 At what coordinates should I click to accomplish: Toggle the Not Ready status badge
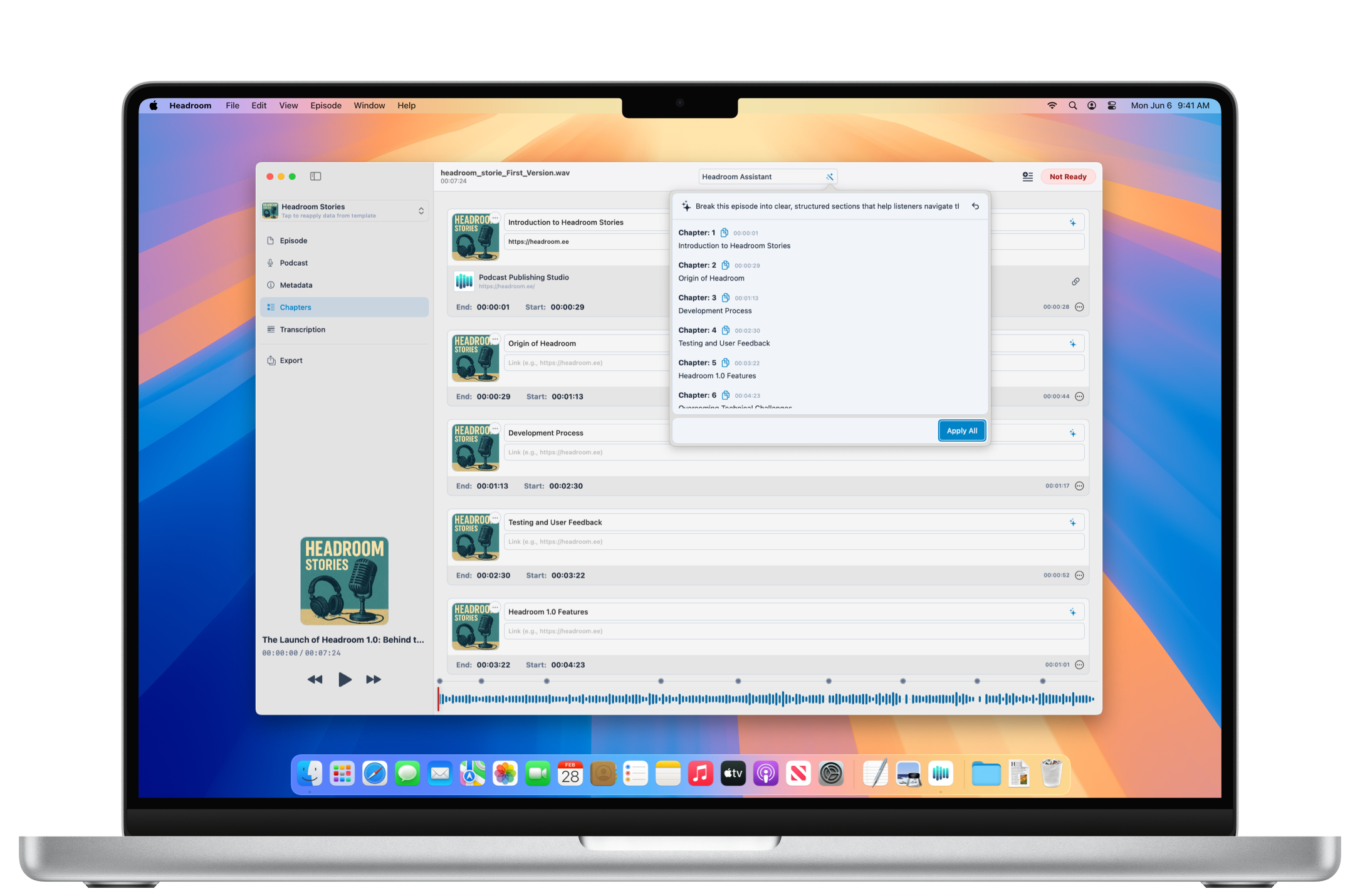click(x=1067, y=177)
